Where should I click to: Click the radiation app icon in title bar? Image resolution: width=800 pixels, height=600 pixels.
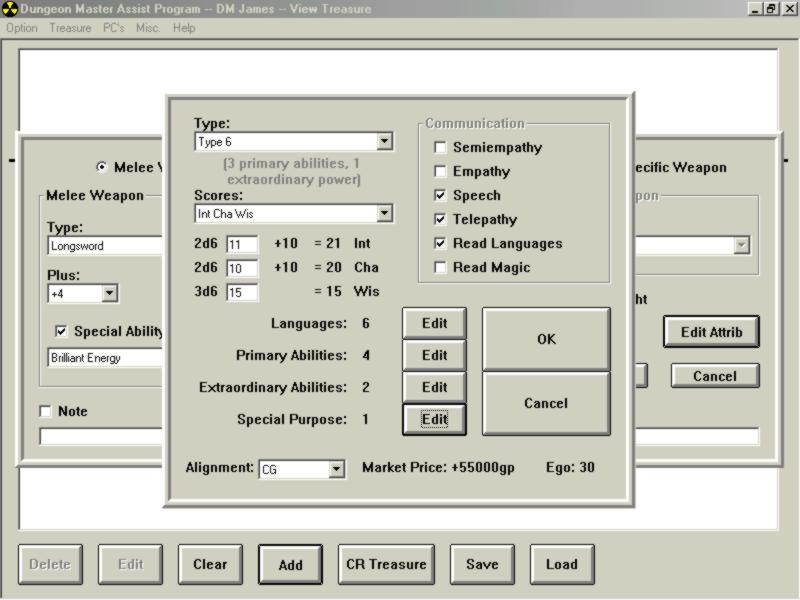[x=10, y=9]
